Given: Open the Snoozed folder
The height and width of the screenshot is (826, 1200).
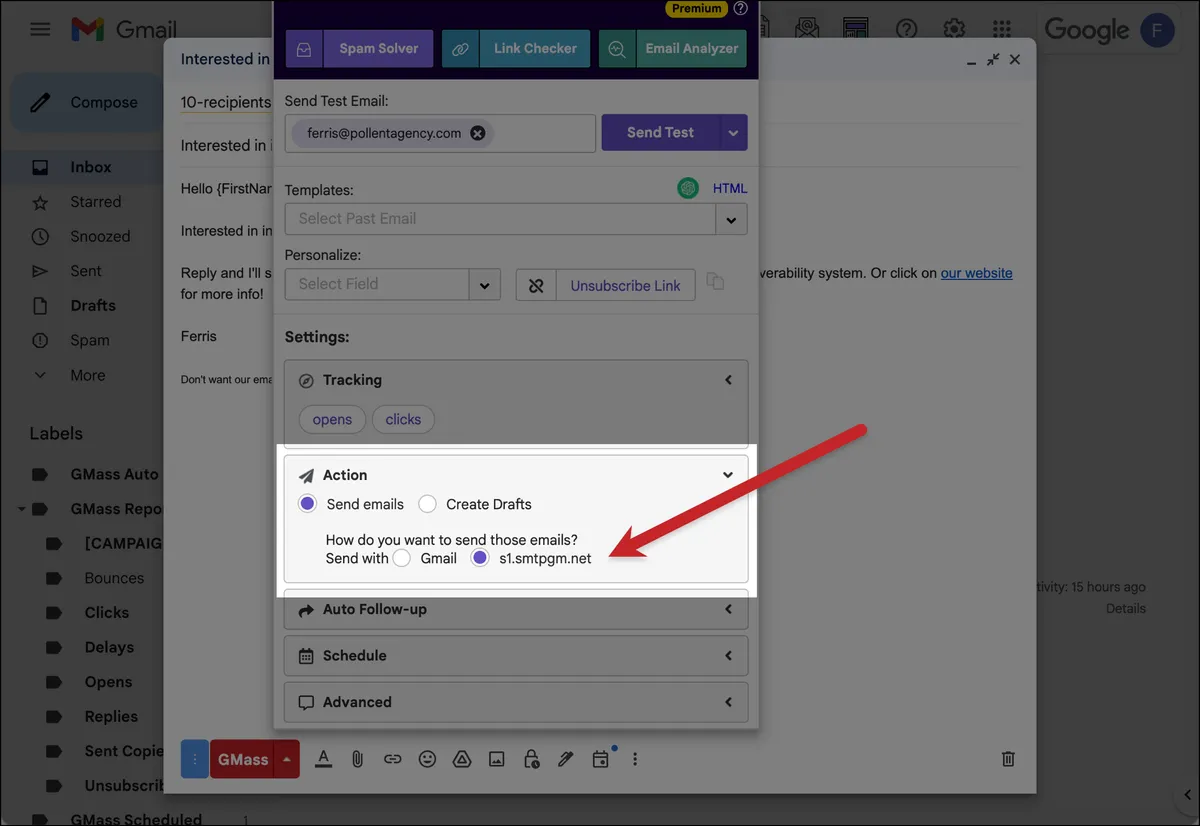Looking at the screenshot, I should tap(100, 236).
